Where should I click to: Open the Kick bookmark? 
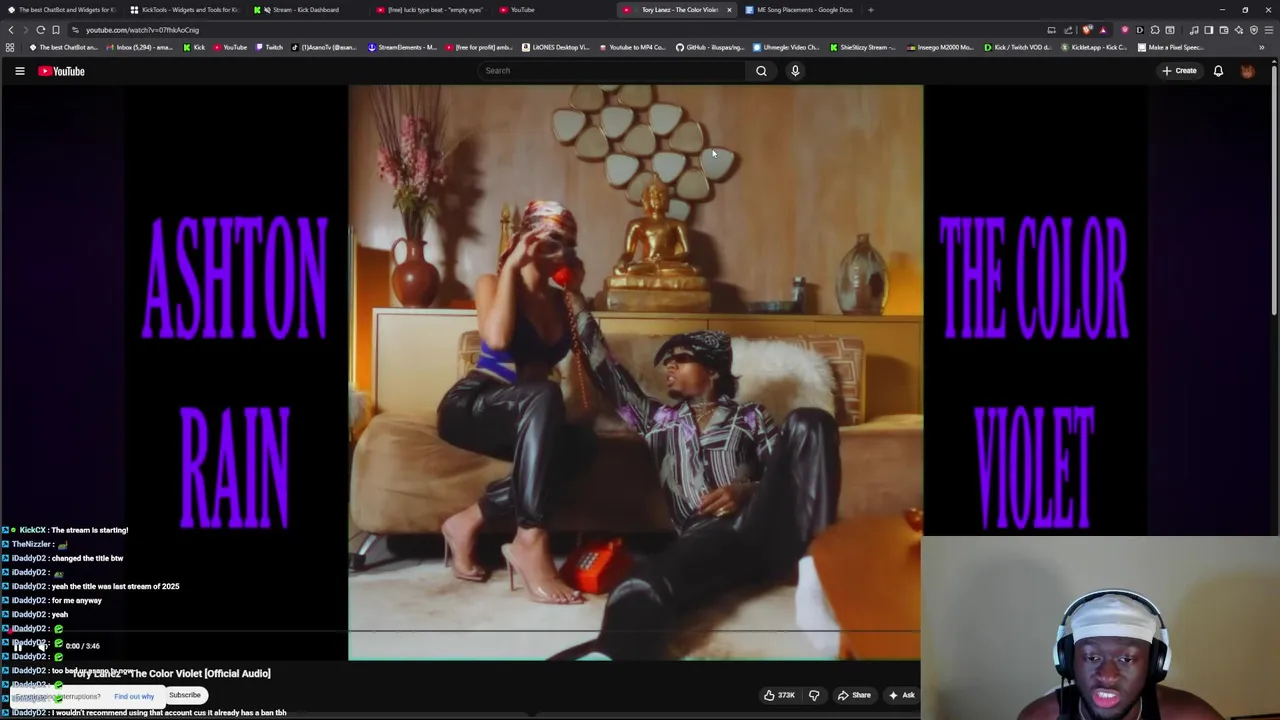[194, 47]
